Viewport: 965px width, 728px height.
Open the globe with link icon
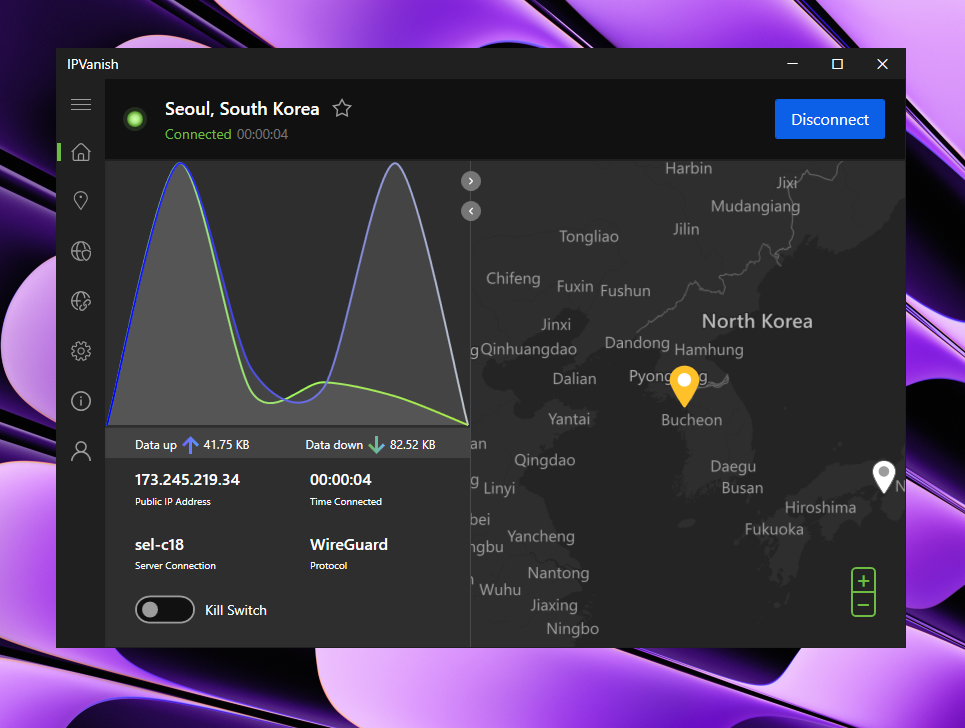point(81,301)
